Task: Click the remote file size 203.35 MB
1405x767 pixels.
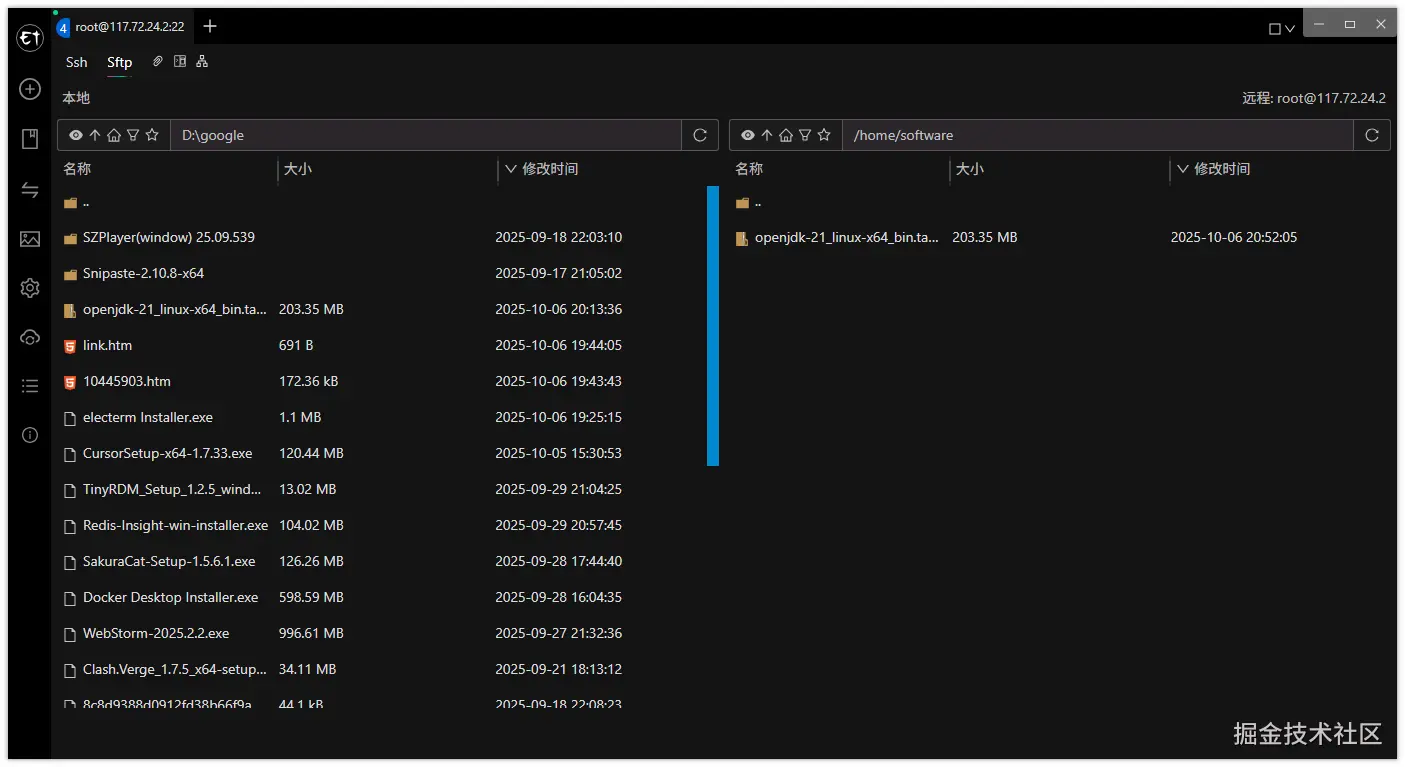Action: 985,238
